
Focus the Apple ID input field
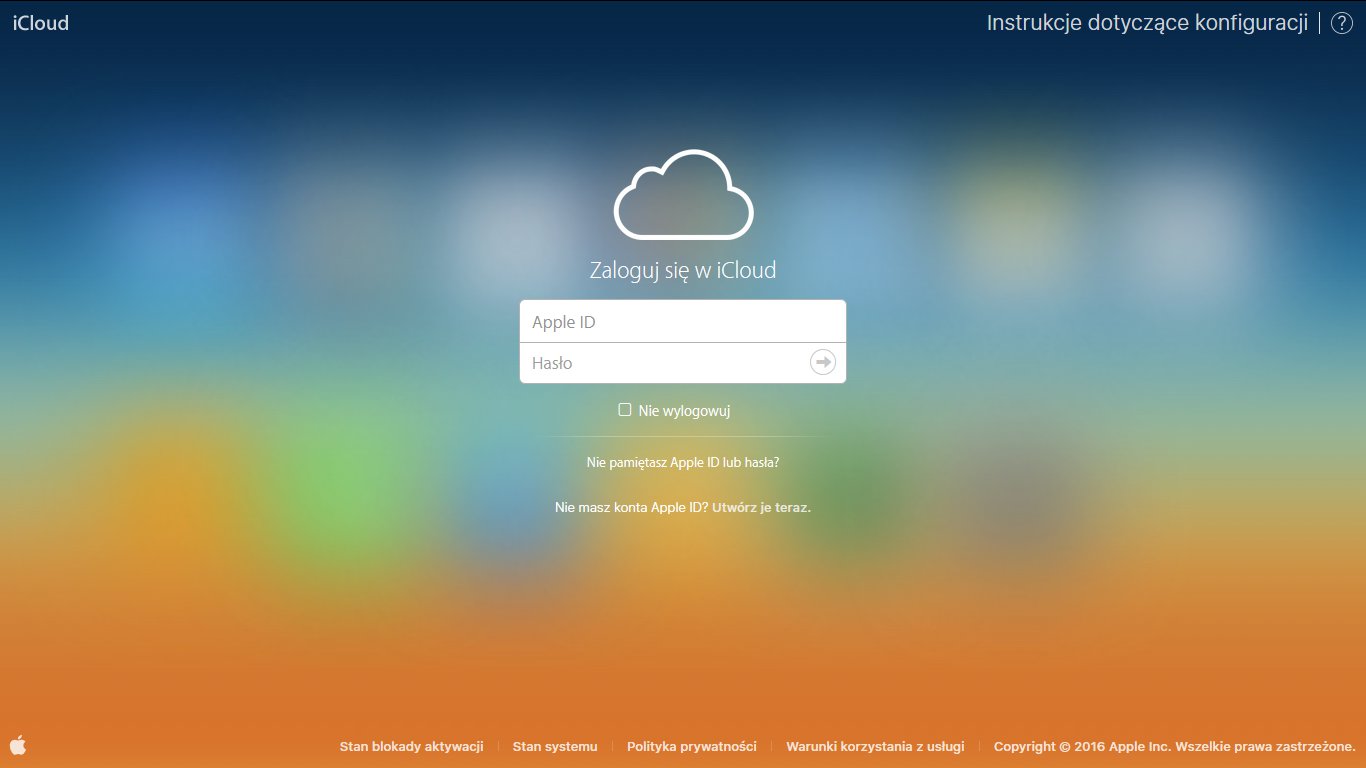point(683,322)
